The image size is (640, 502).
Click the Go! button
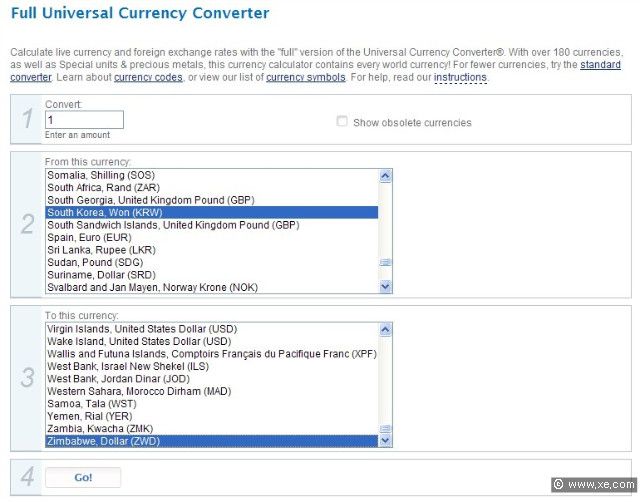(x=83, y=477)
